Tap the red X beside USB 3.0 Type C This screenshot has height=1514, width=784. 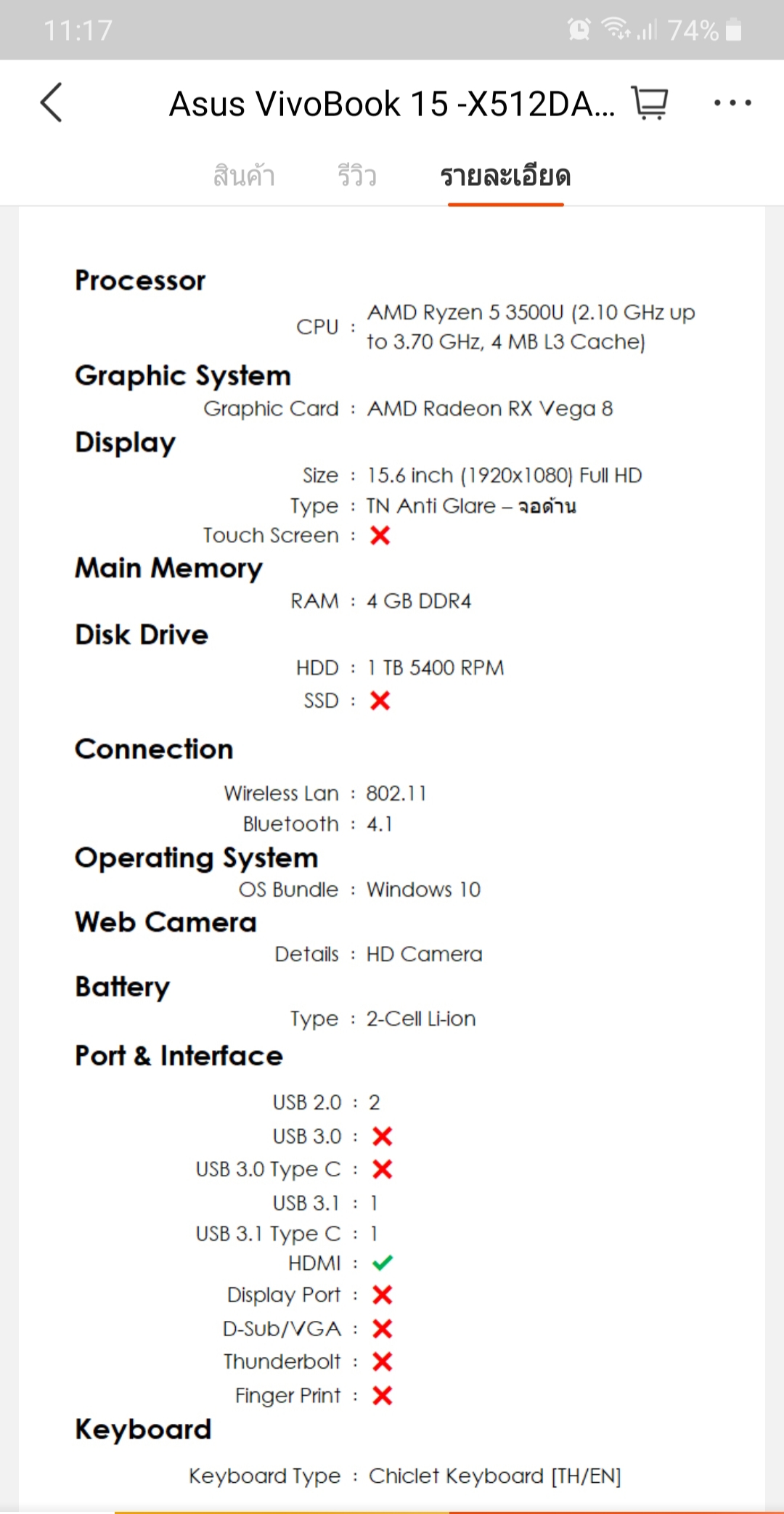tap(382, 1169)
